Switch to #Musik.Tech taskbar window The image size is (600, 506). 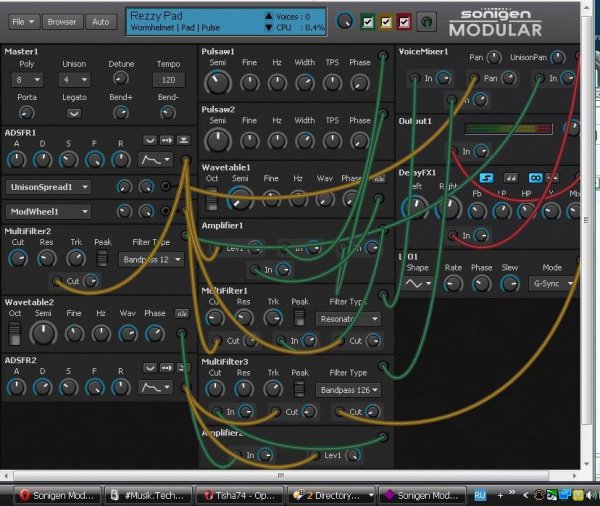click(148, 496)
